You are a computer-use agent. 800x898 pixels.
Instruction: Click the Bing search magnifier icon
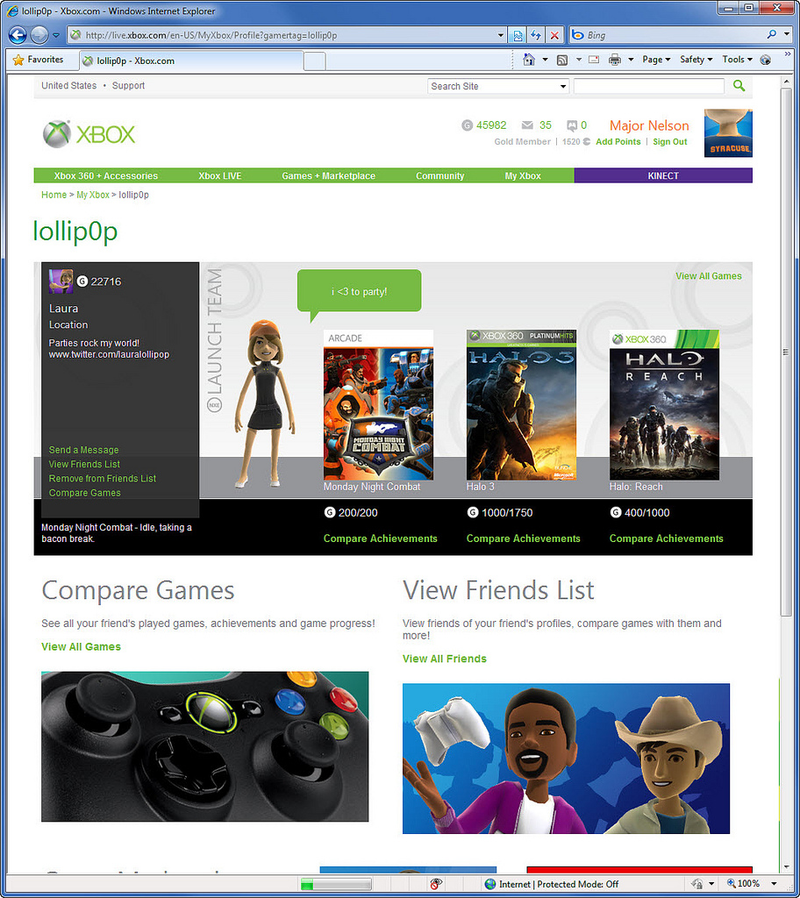(x=772, y=34)
